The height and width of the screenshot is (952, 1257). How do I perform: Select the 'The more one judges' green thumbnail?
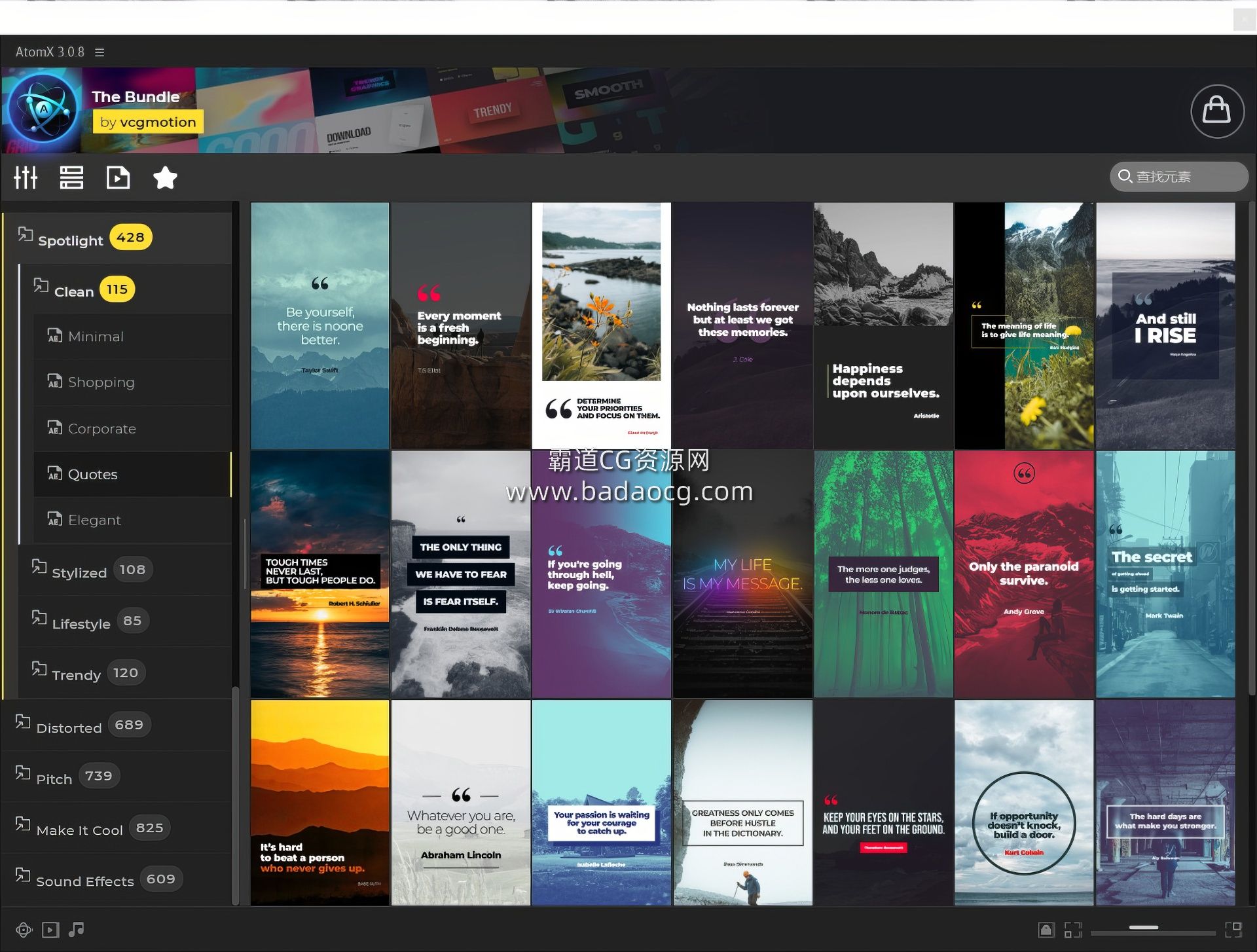pyautogui.click(x=883, y=574)
